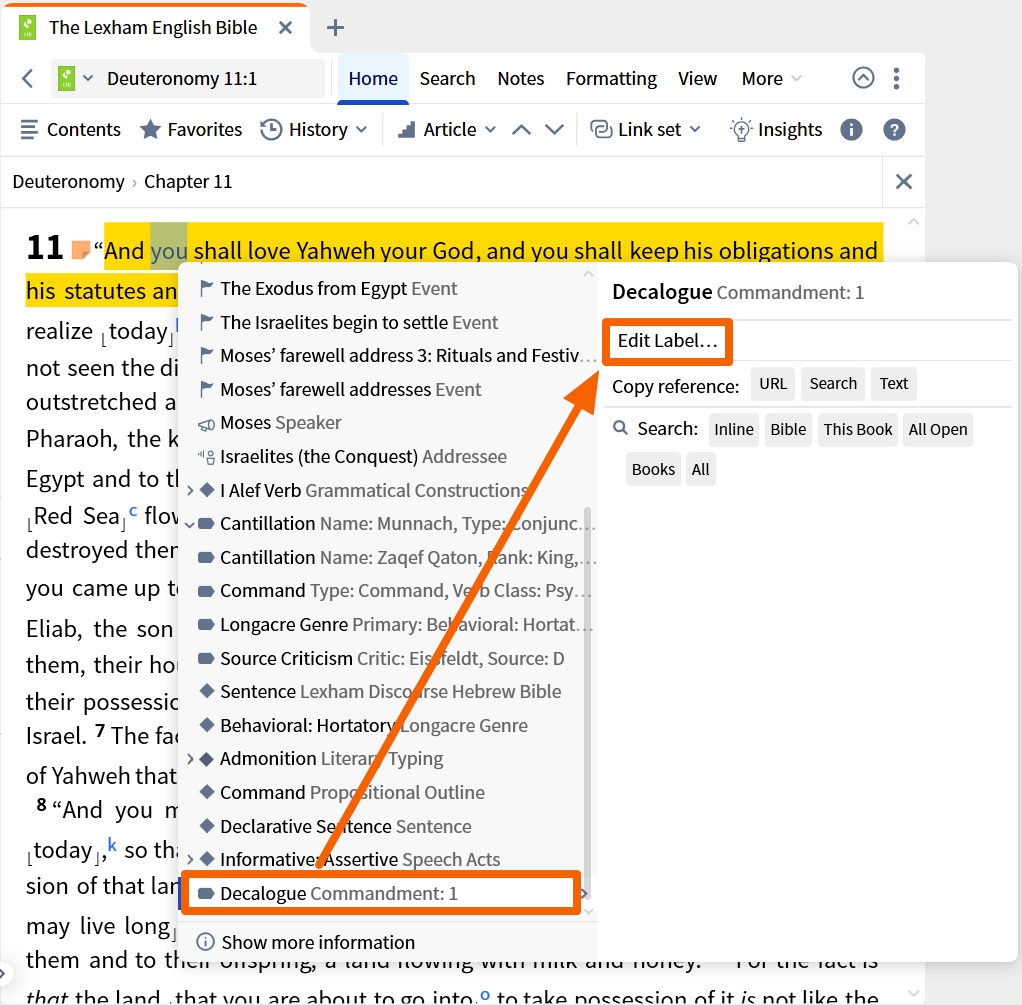
Task: Select Moses' farewell addresses Event
Action: point(387,389)
